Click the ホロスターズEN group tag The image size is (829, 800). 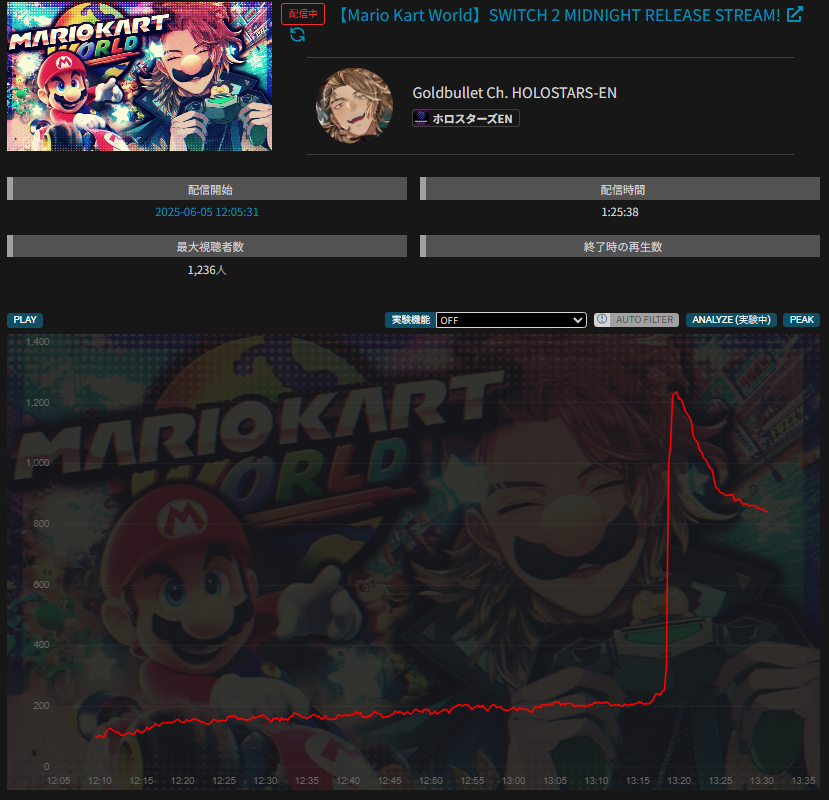coord(466,118)
